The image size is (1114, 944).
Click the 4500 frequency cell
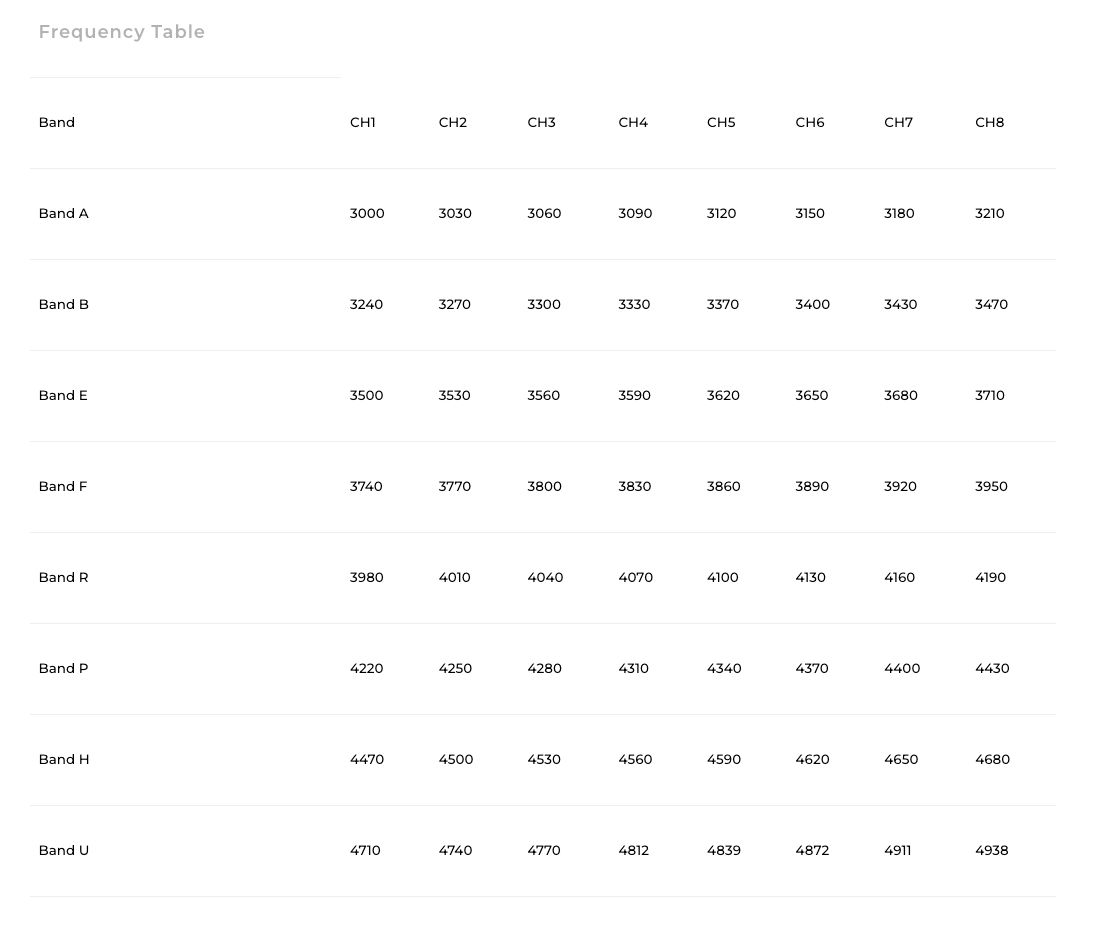click(456, 759)
